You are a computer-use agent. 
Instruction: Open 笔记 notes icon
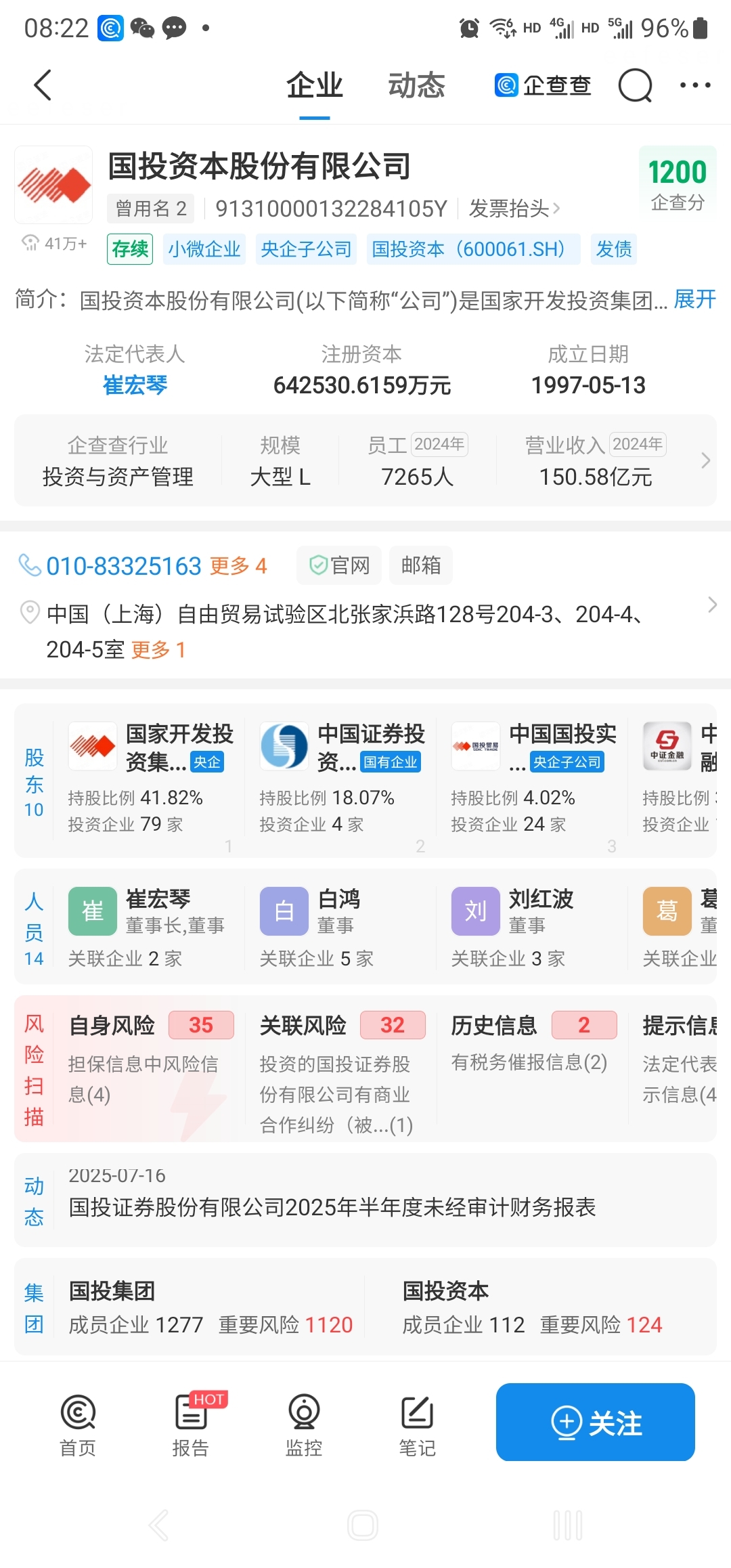417,1425
